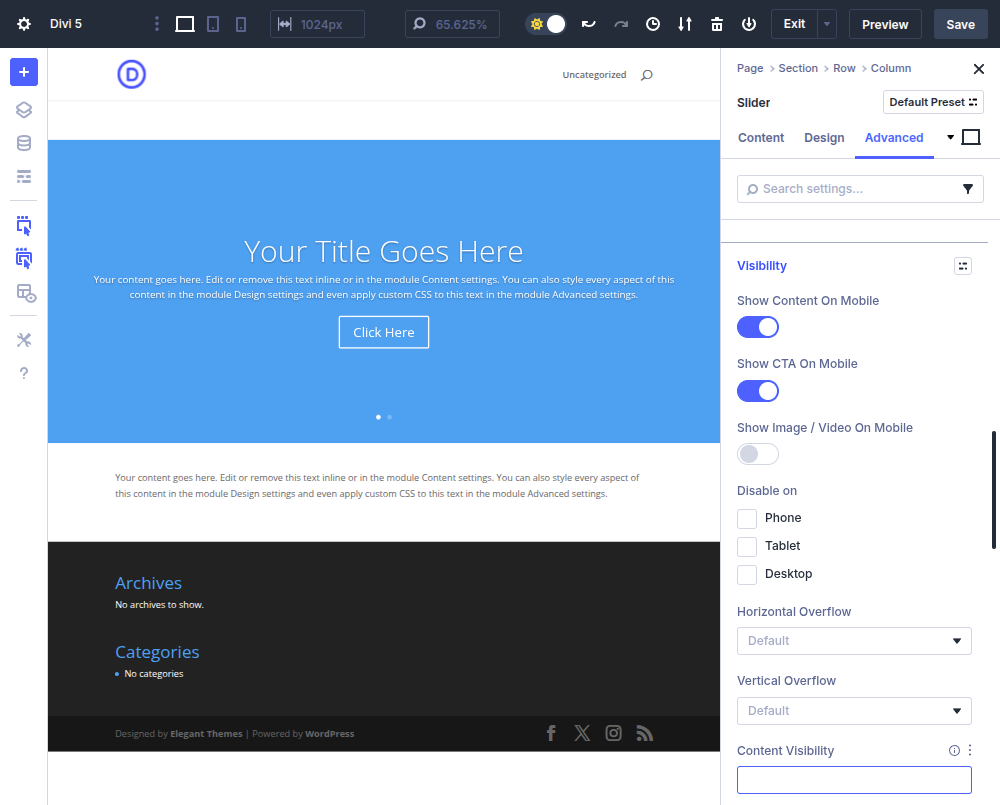Select the first slider pagination dot

[378, 417]
